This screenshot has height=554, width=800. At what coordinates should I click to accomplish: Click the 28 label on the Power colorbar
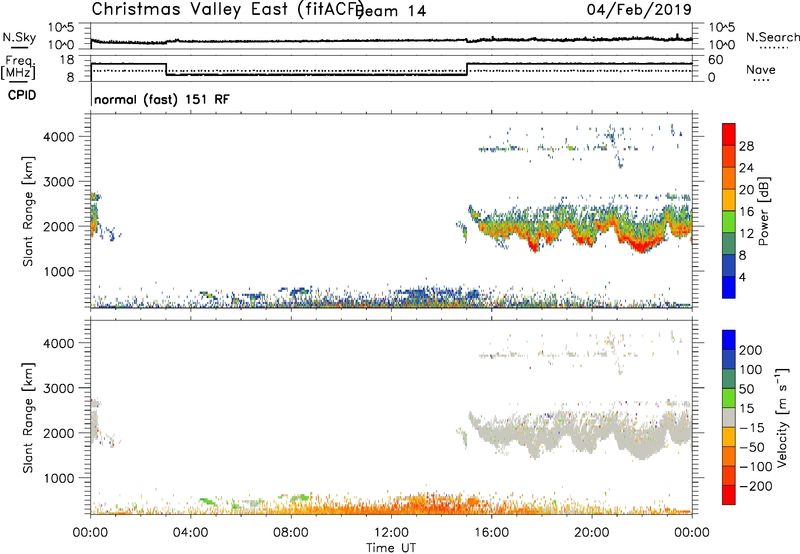point(746,146)
